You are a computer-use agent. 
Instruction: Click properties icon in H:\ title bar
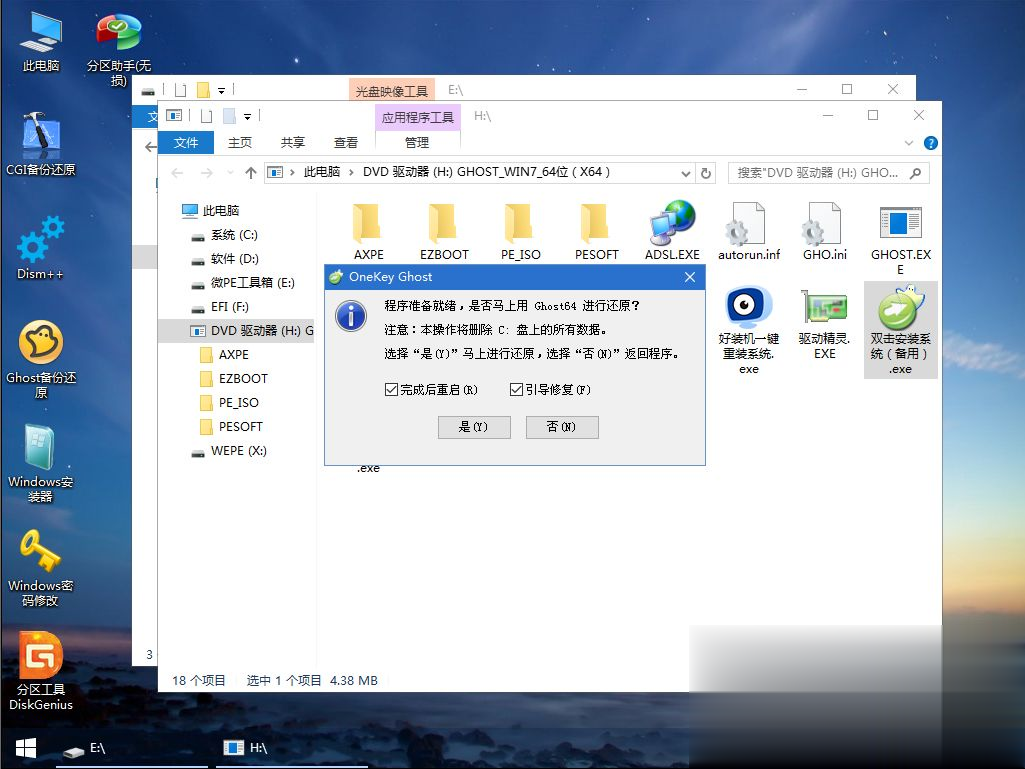click(207, 116)
